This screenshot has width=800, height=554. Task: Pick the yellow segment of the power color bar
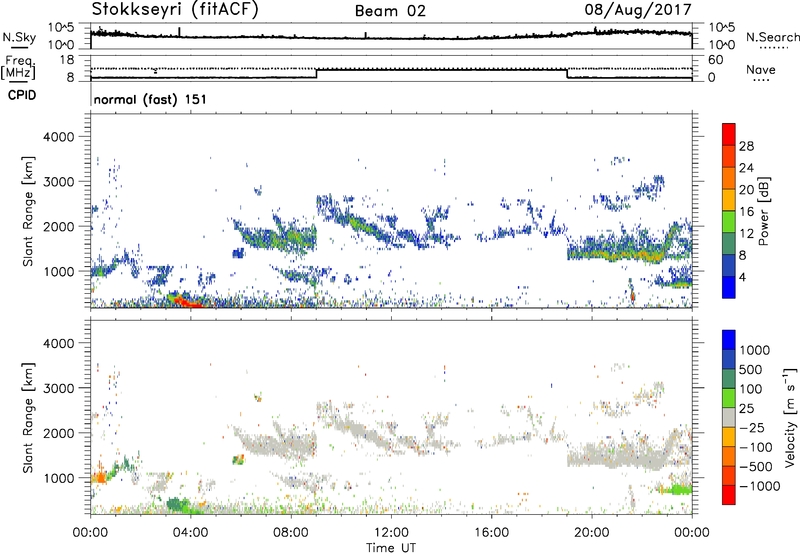(x=729, y=199)
